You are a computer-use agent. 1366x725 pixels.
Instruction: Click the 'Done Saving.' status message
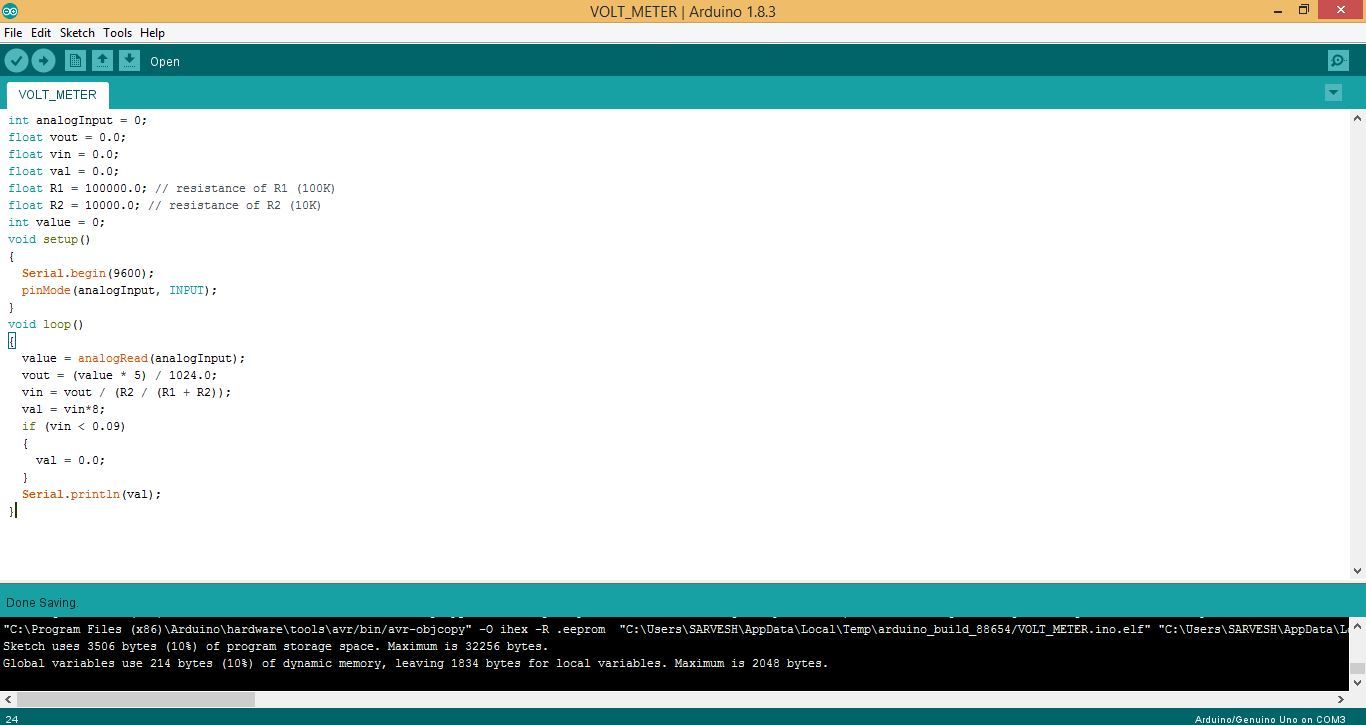click(41, 603)
